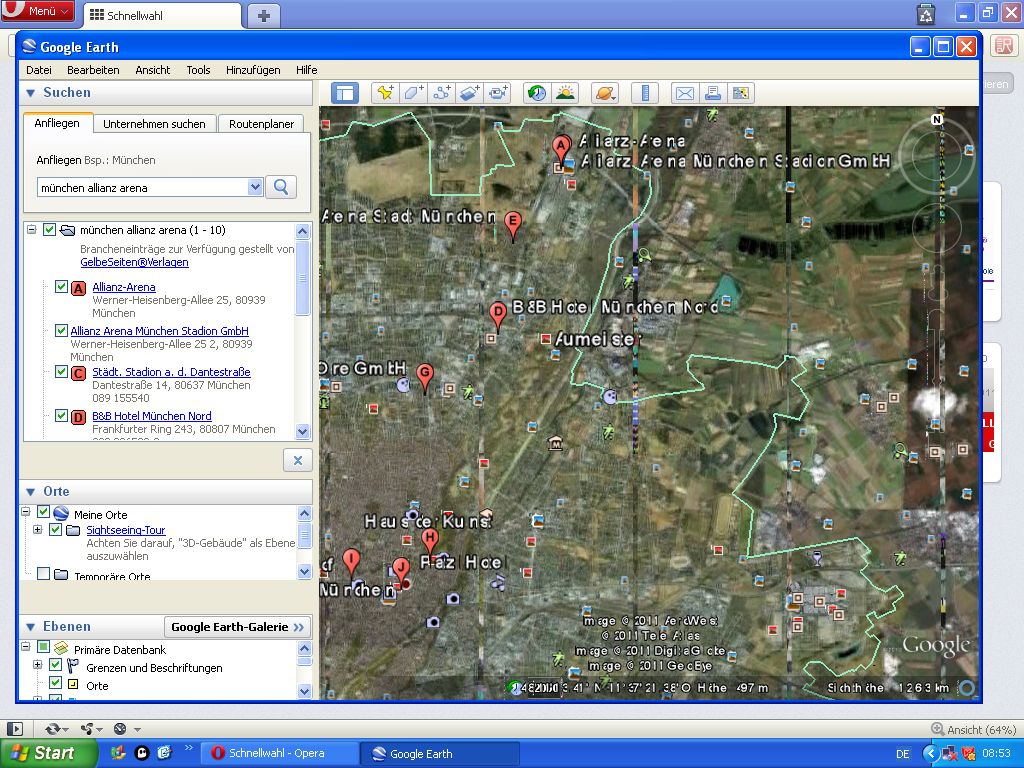
Task: Open the Ansicht menu
Action: [153, 70]
